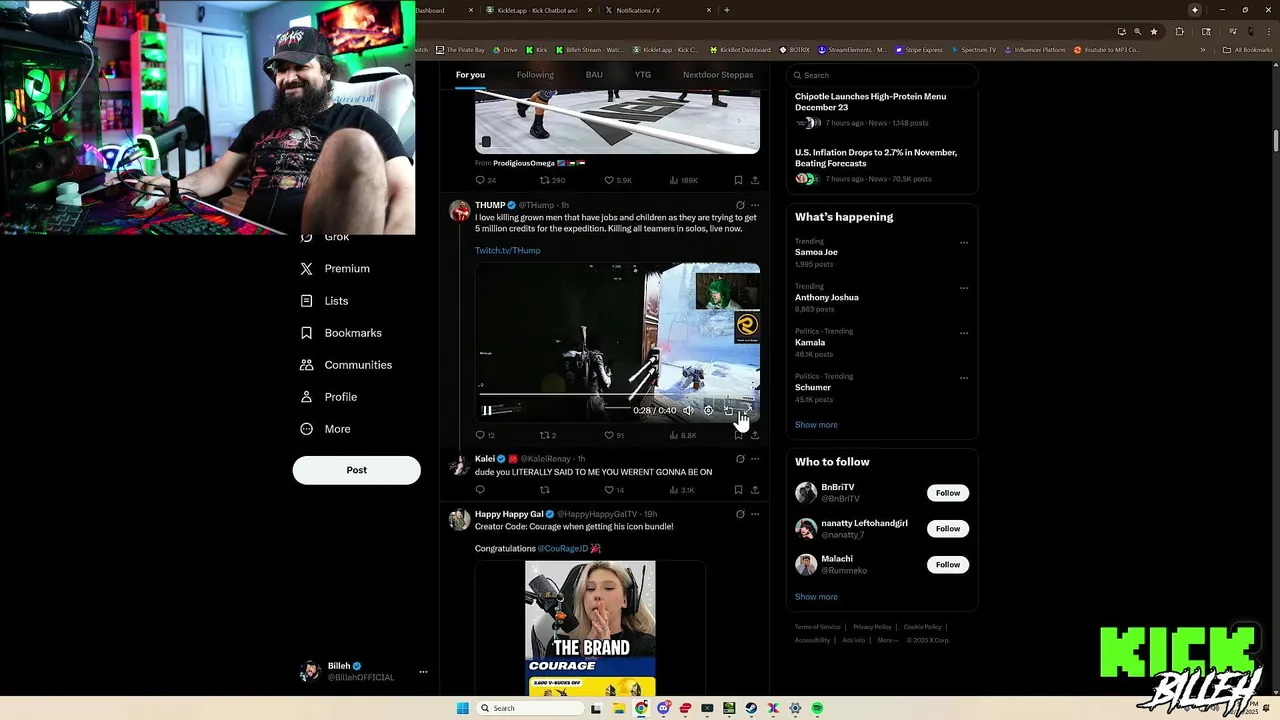Show more under What's happening
Screen dimensions: 1280x720
click(816, 425)
